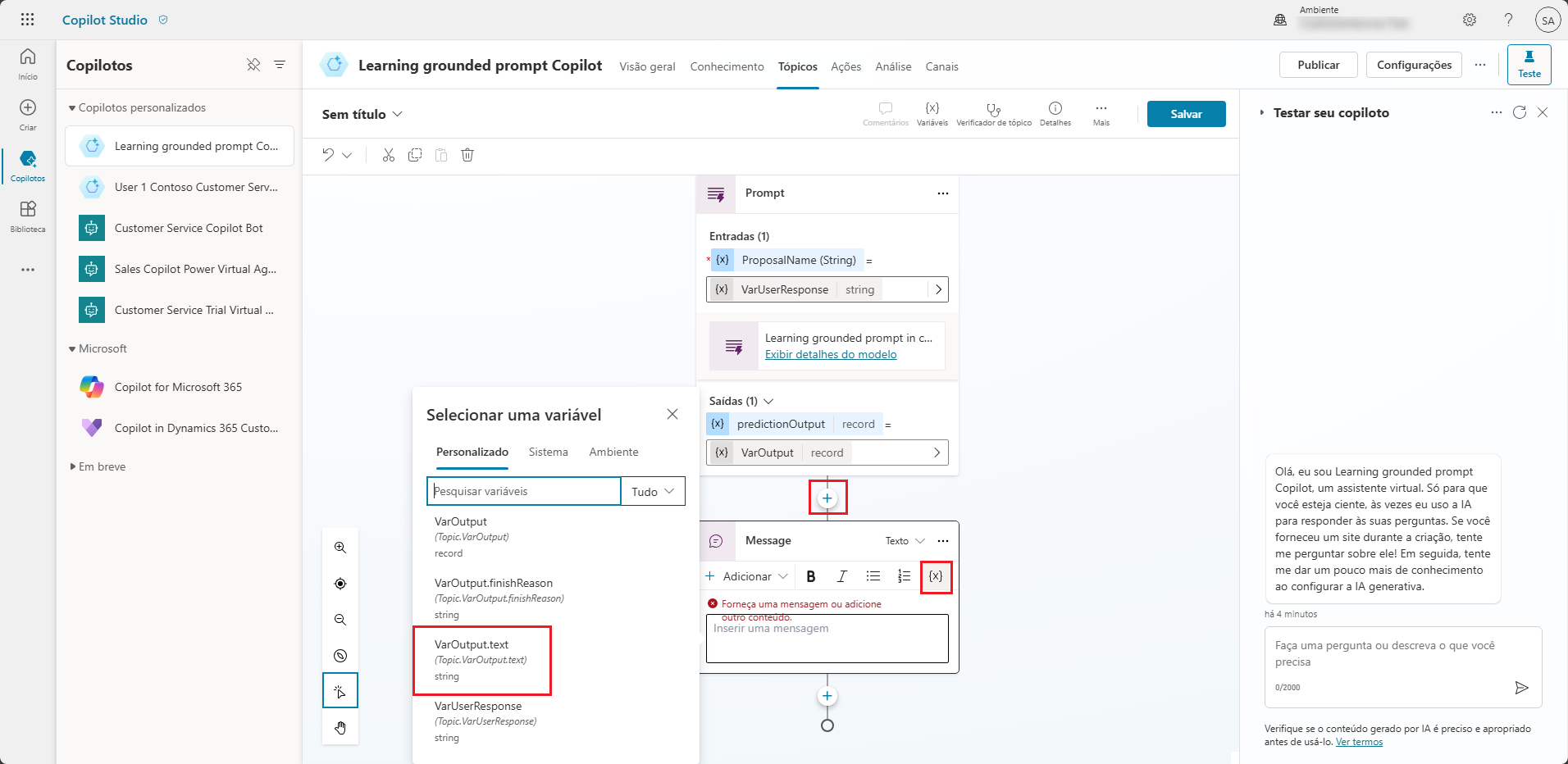Screen dimensions: 1568x764
Task: Collapse the Microsoft group
Action: click(x=72, y=349)
